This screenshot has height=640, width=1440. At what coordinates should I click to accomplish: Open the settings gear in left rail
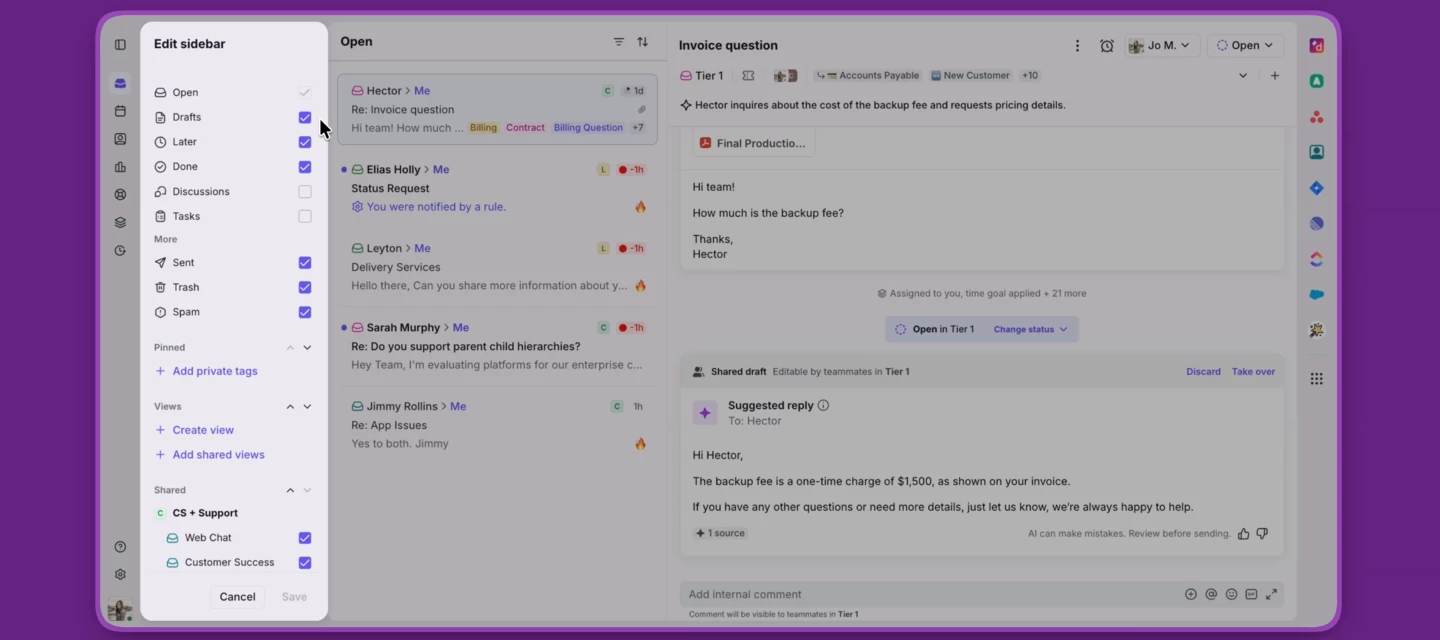(120, 575)
